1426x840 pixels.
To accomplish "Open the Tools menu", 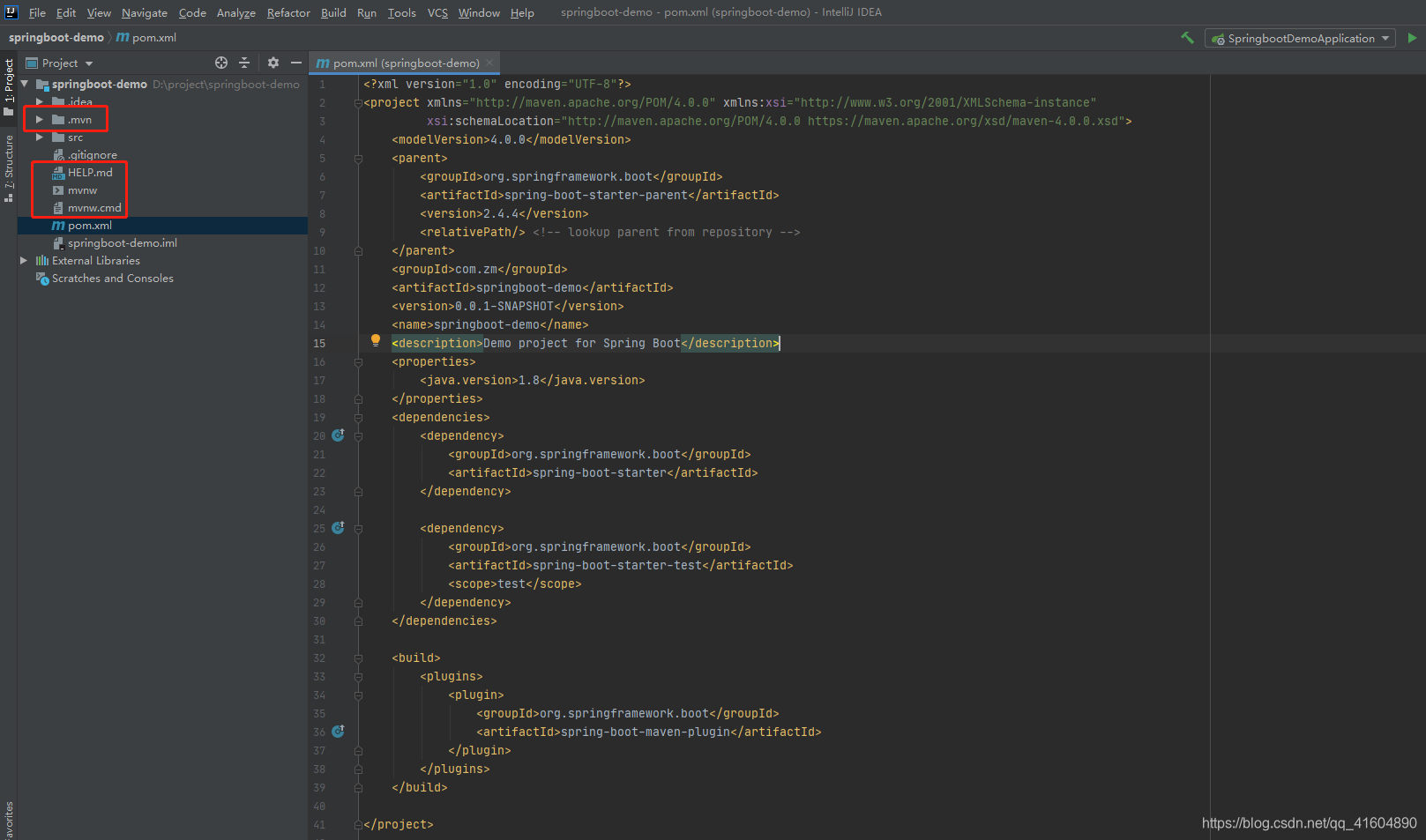I will [x=402, y=12].
